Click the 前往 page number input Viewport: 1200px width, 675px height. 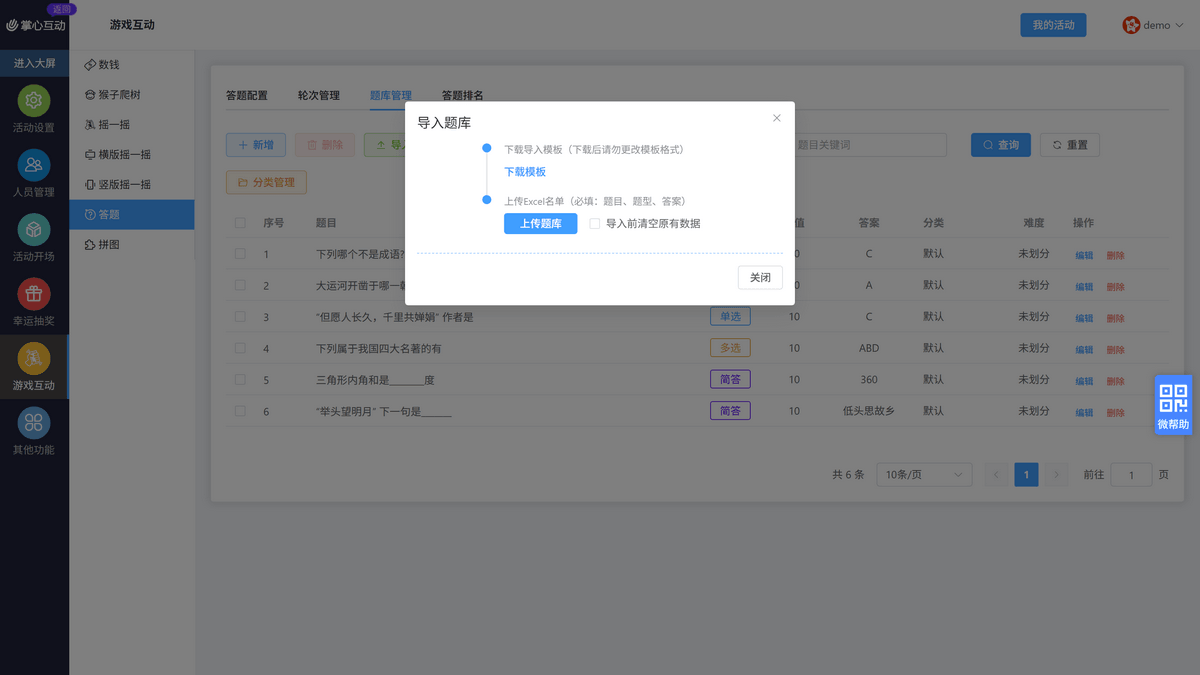pyautogui.click(x=1132, y=475)
